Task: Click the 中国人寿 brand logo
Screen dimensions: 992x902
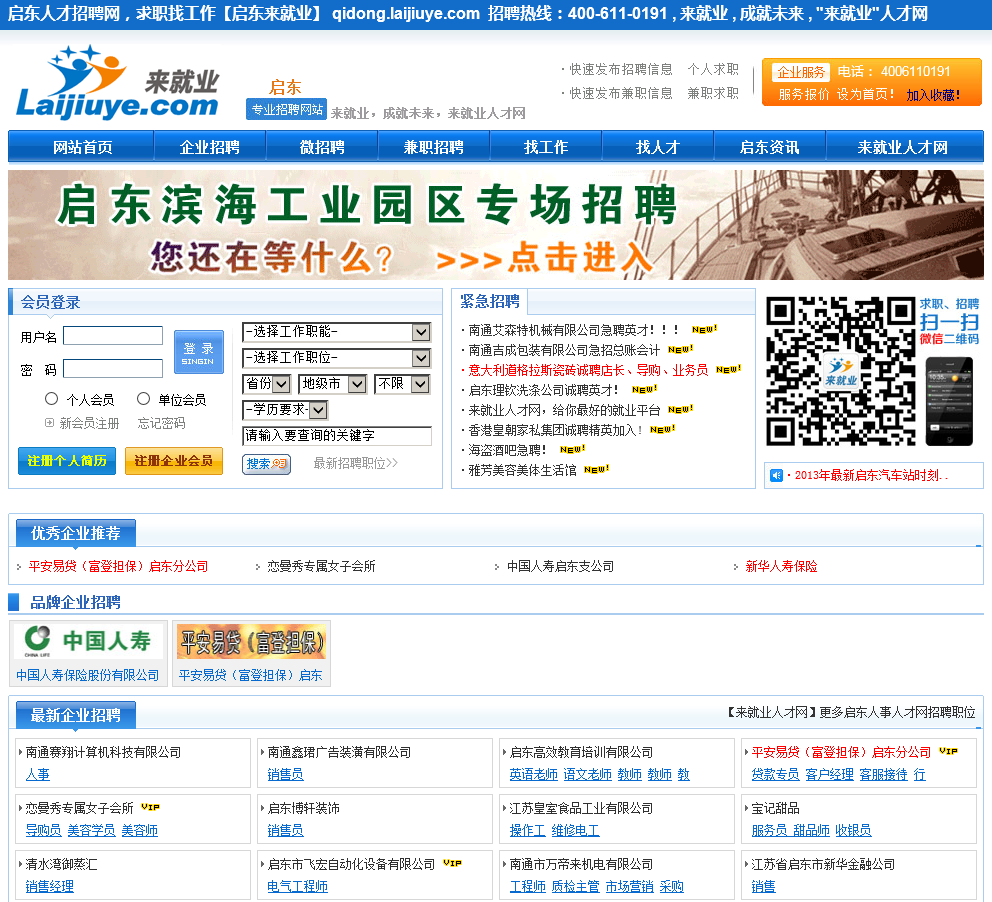Action: (x=88, y=641)
